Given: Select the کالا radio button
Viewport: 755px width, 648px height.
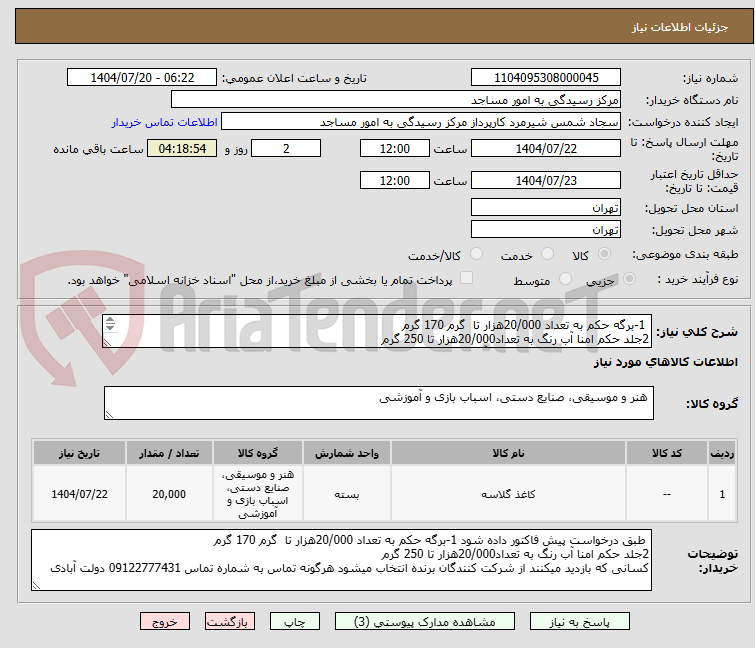Looking at the screenshot, I should (x=604, y=254).
